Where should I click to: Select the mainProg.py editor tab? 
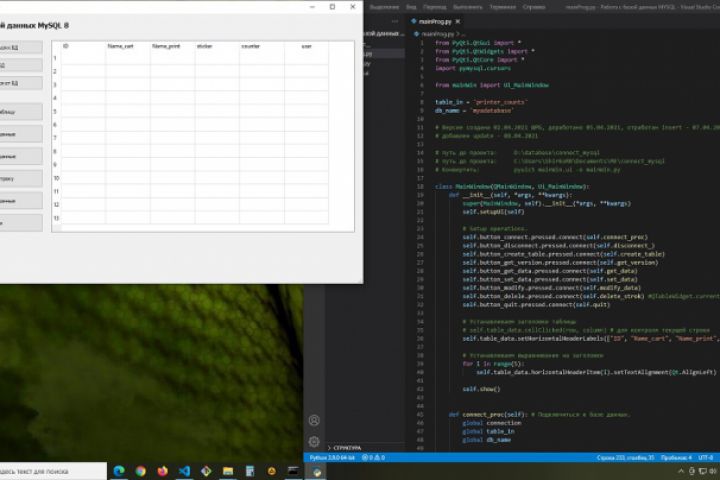coord(435,21)
